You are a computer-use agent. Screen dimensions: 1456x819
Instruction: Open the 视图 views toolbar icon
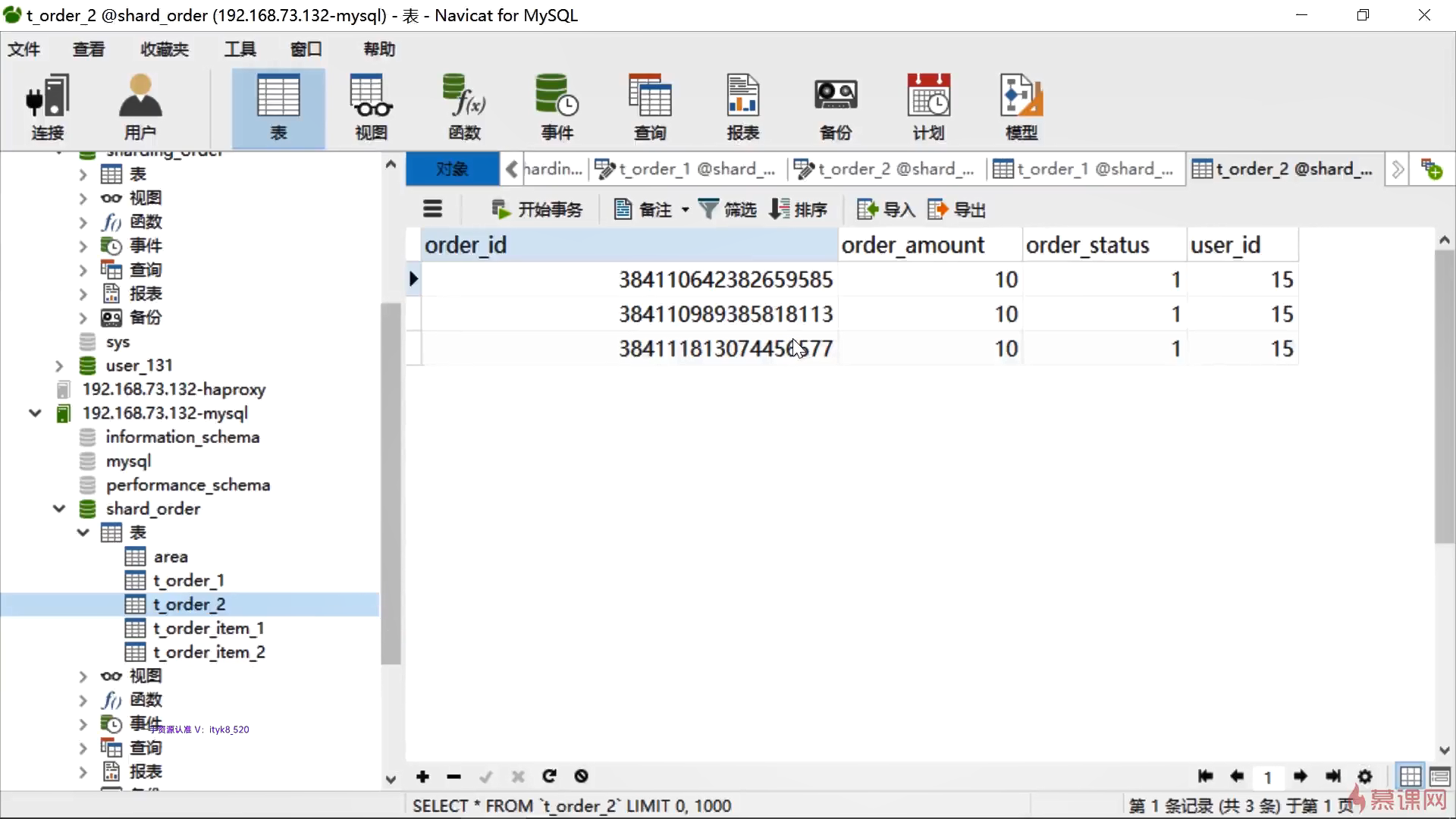(371, 108)
